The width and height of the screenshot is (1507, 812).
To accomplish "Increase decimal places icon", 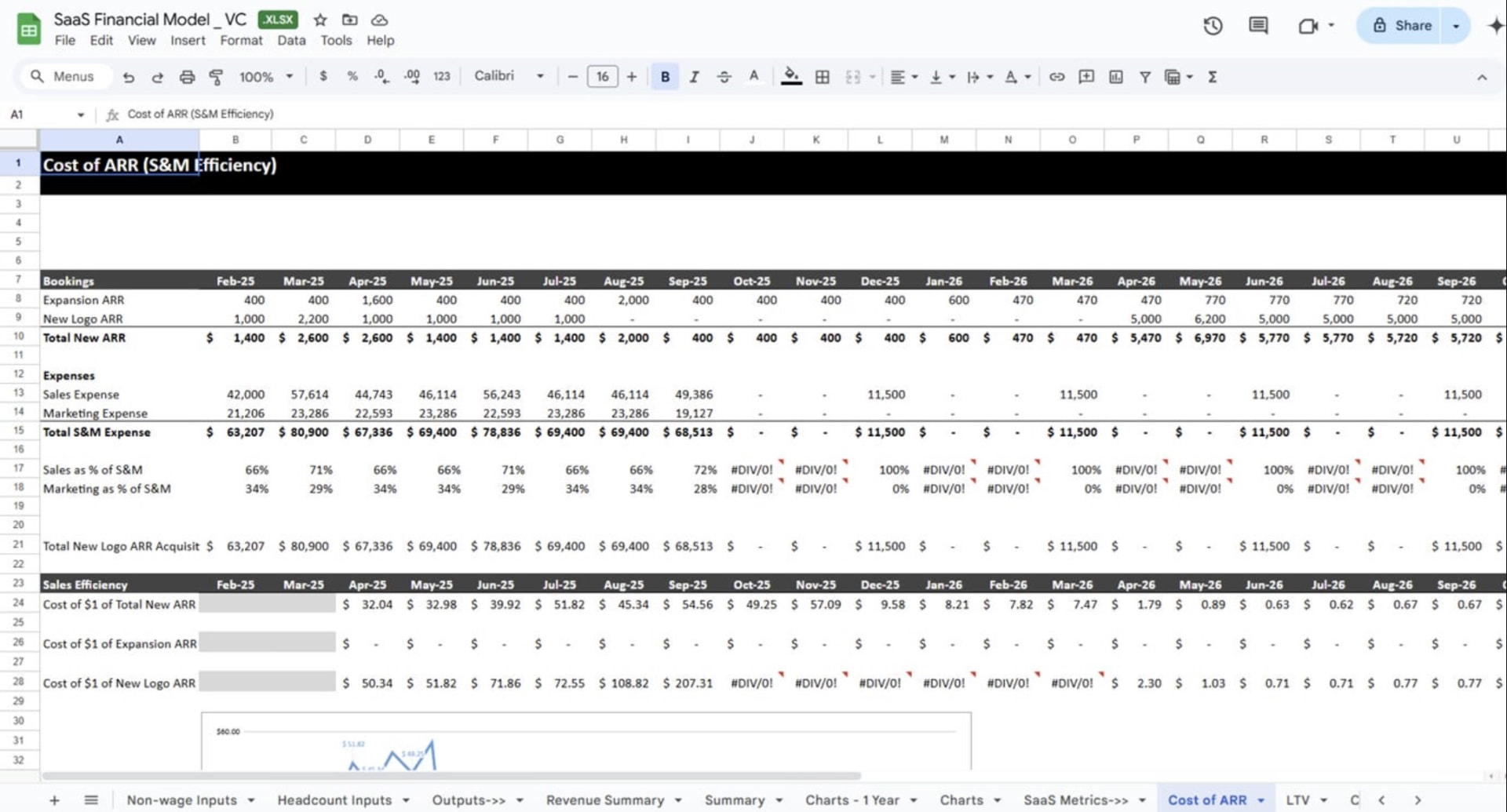I will click(411, 76).
